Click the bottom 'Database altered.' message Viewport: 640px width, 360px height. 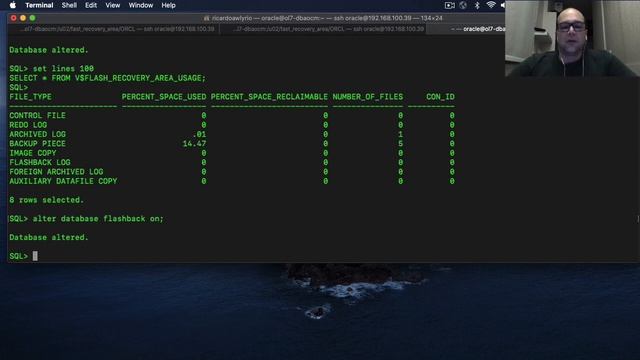point(49,238)
